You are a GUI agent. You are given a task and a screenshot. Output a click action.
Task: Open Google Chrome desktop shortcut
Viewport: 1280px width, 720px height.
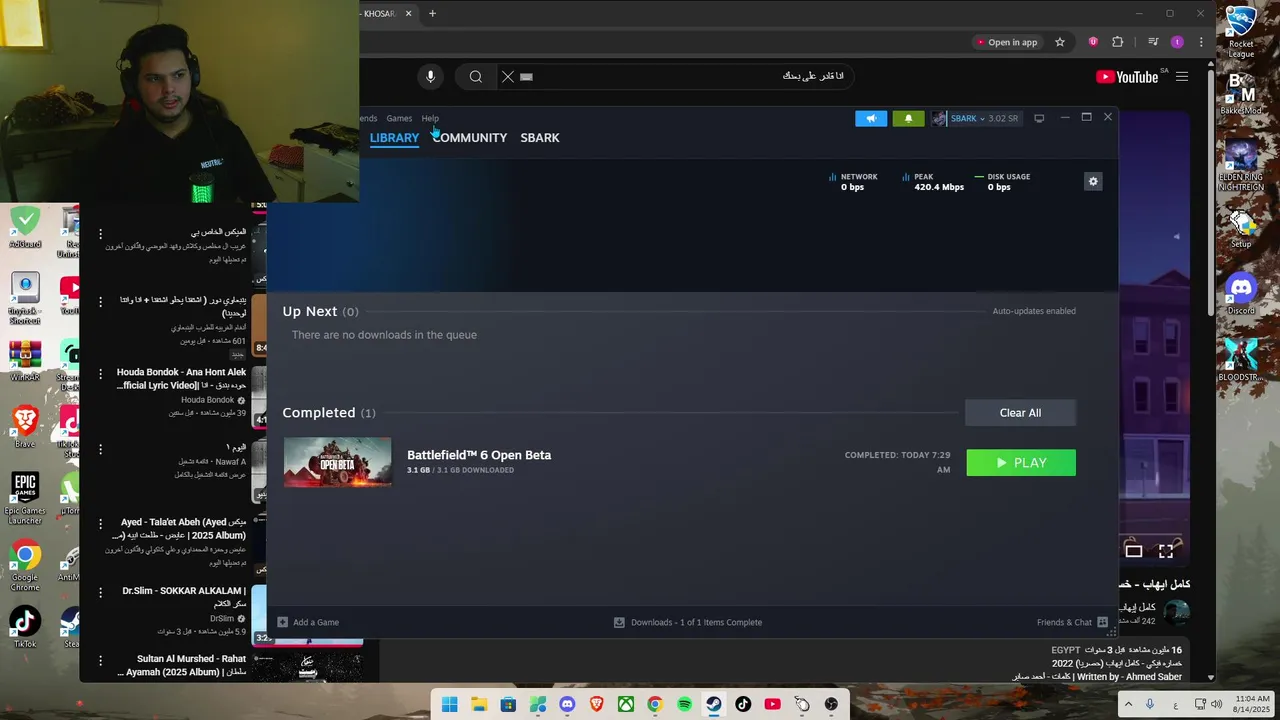click(25, 566)
